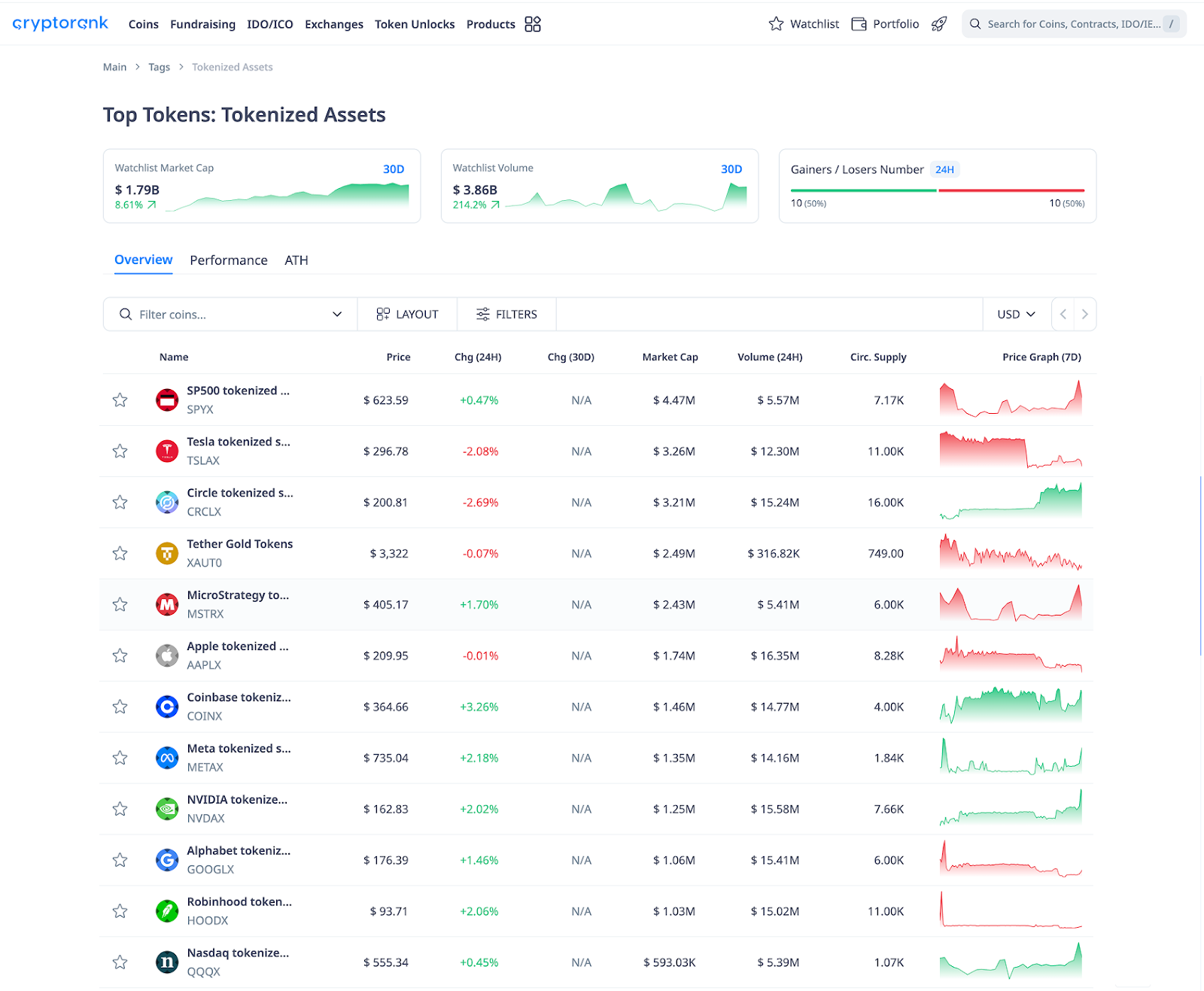Sort by Chg (24H) column header

pos(478,357)
